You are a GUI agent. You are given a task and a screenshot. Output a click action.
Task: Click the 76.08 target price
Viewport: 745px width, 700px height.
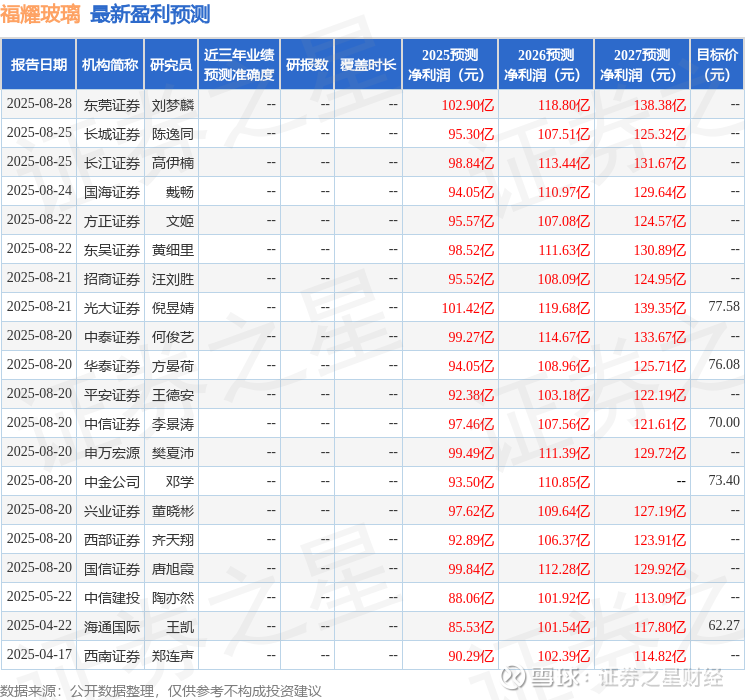click(724, 364)
